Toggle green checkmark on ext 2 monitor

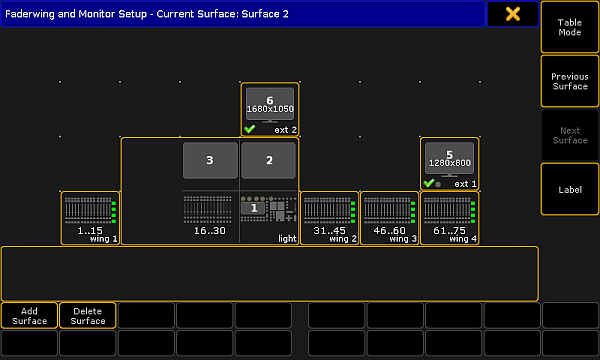coord(249,129)
